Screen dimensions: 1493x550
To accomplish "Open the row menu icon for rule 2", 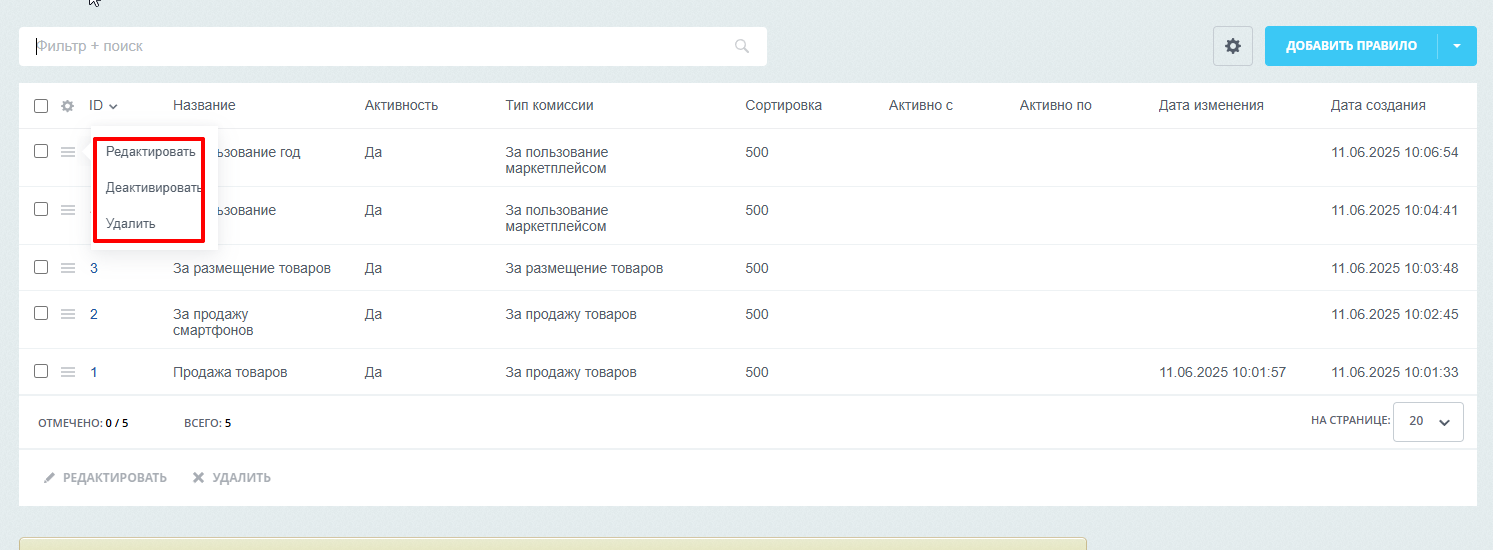I will (68, 314).
